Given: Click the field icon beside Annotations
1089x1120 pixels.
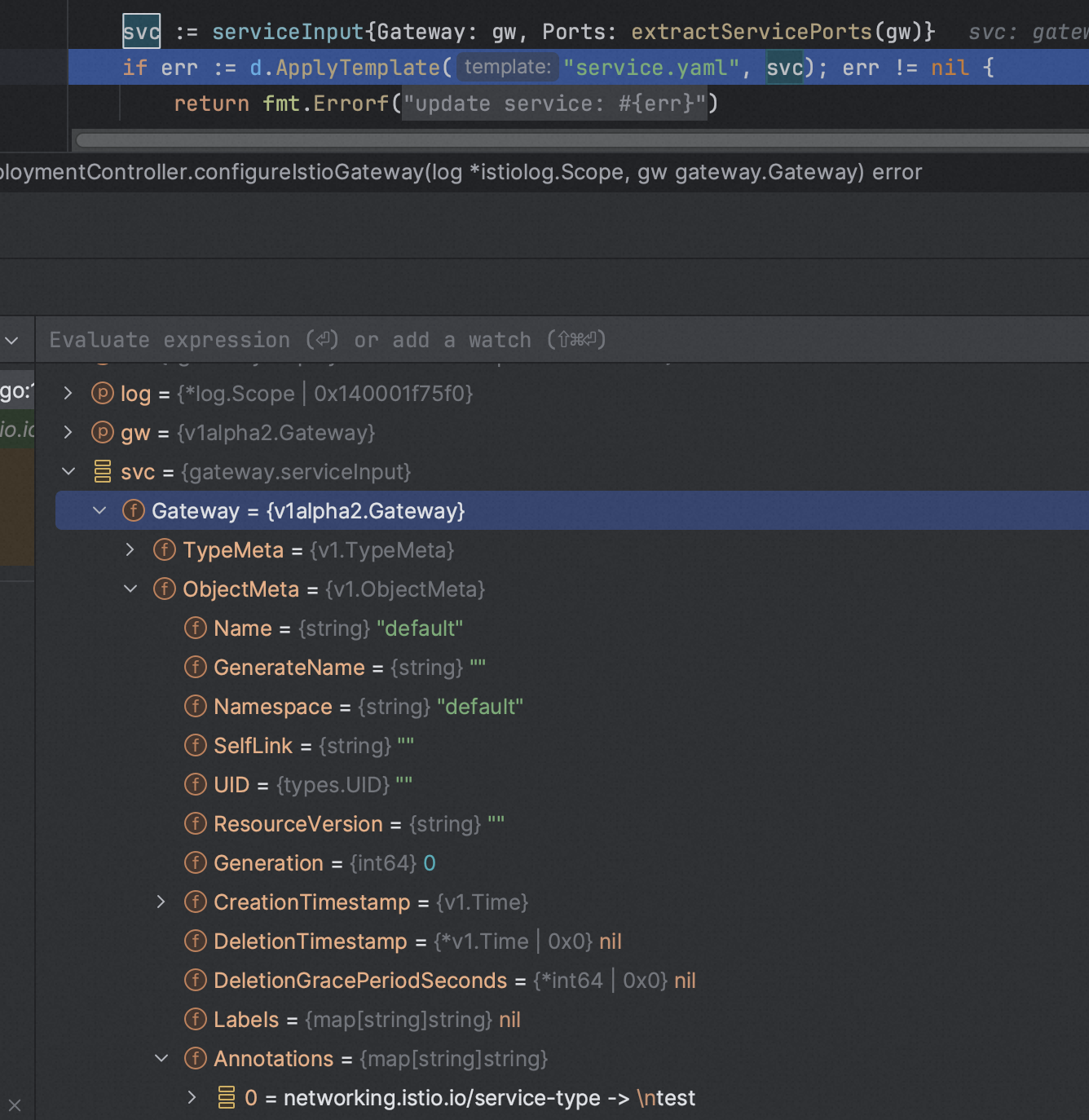Looking at the screenshot, I should 196,1059.
